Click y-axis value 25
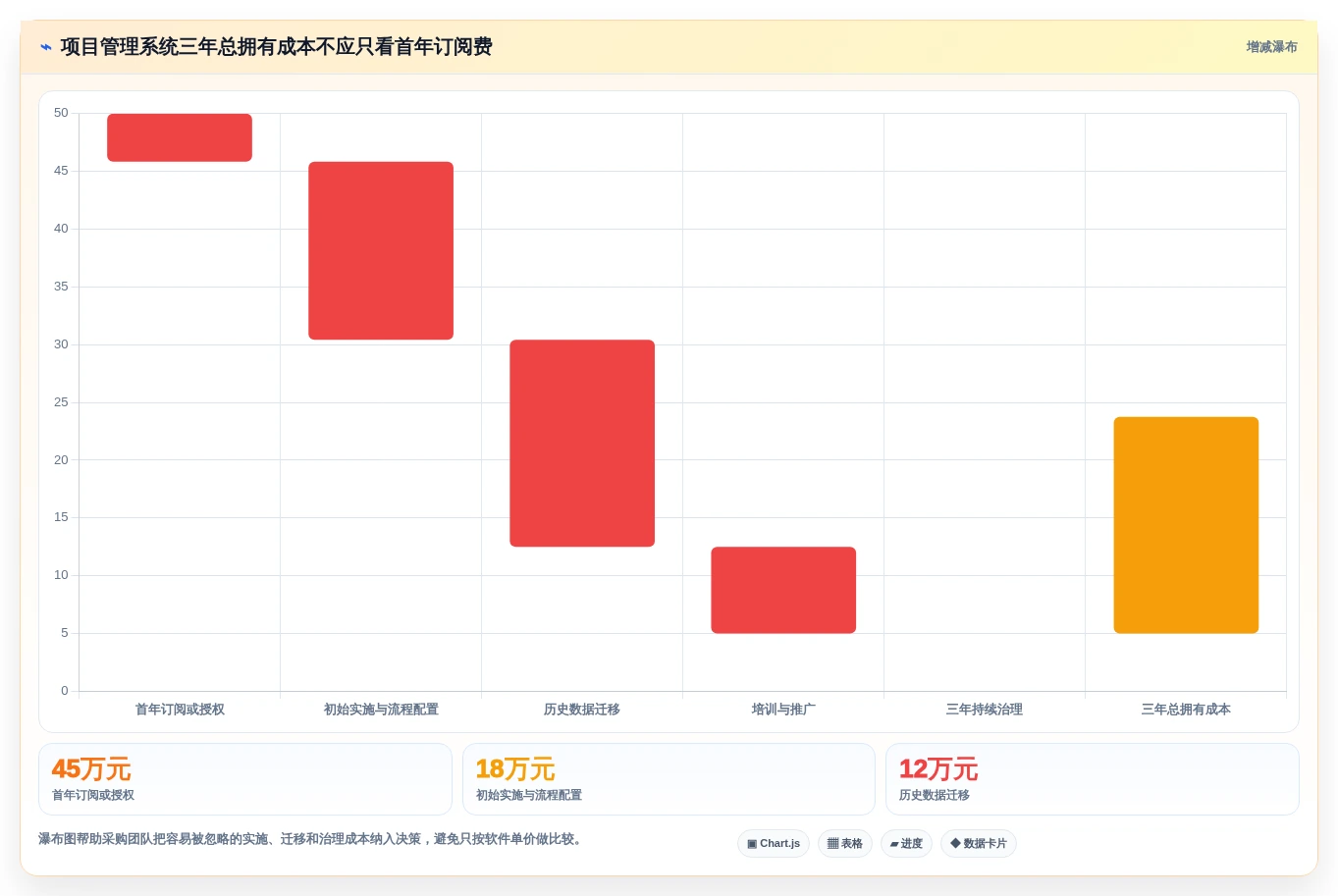 61,402
